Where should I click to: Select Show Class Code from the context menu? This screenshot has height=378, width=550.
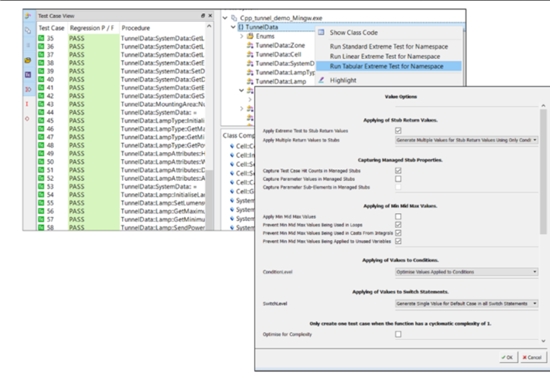[x=354, y=32]
